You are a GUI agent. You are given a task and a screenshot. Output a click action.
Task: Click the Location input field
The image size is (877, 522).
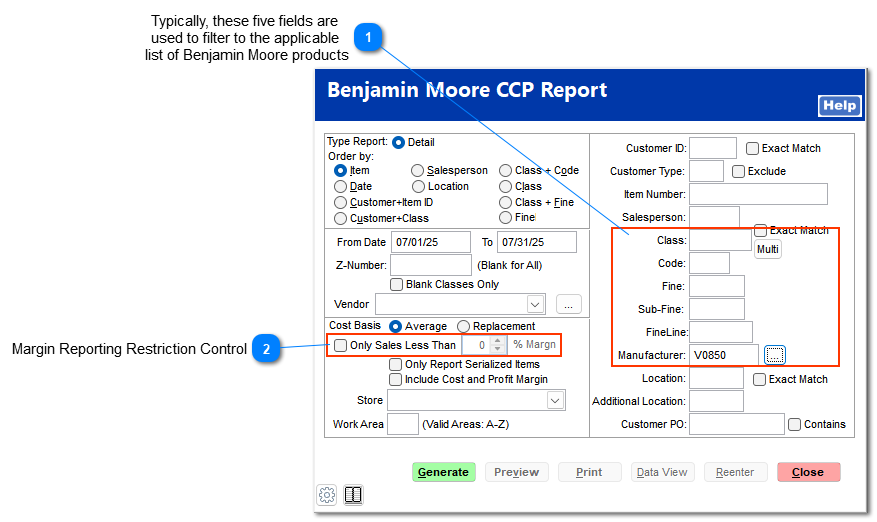tap(716, 378)
